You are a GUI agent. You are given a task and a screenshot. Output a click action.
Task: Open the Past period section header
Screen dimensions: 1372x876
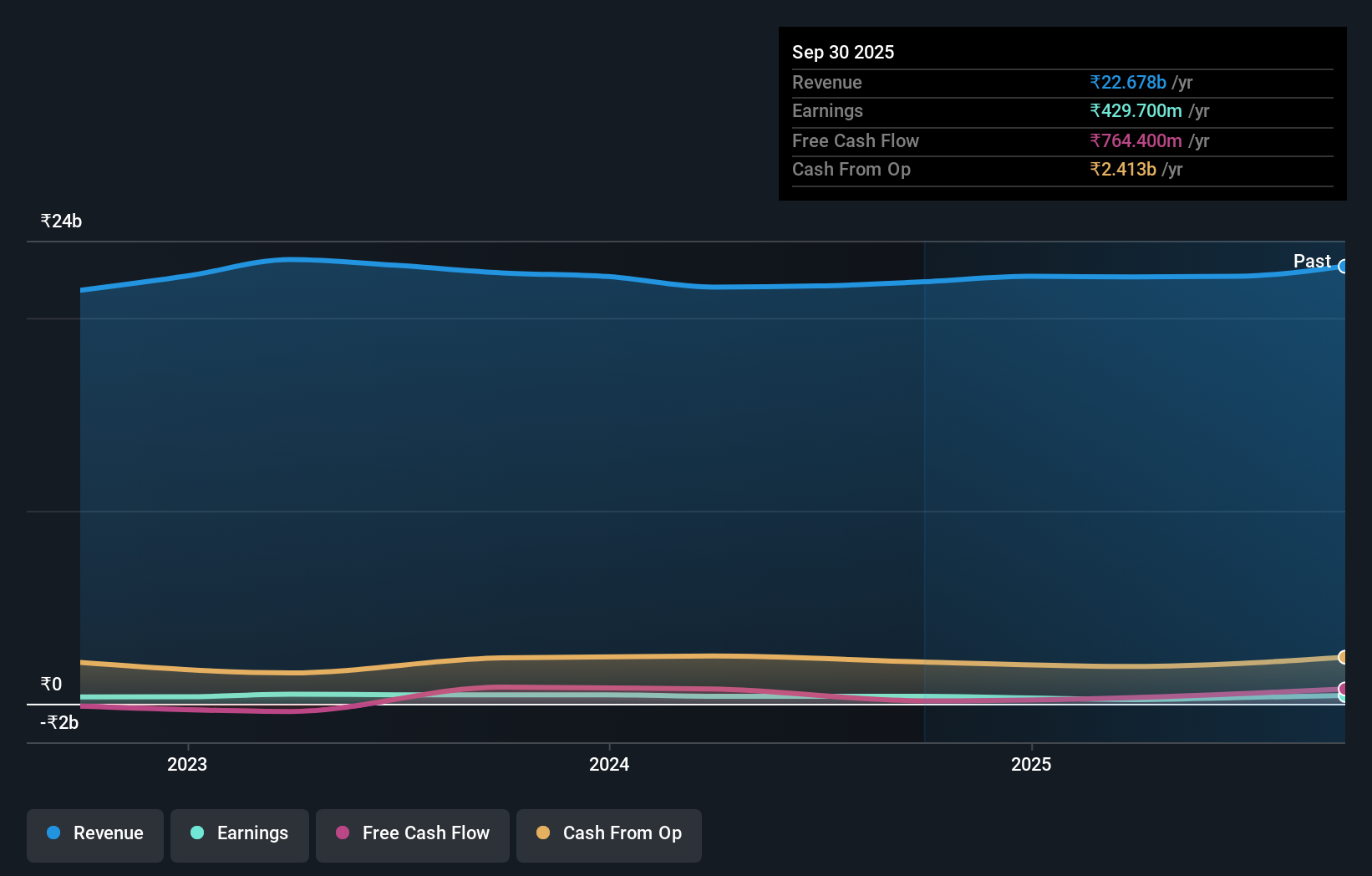coord(1311,262)
